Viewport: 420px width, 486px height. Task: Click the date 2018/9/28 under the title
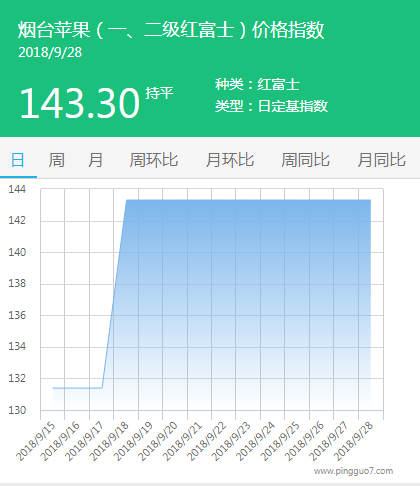50,52
